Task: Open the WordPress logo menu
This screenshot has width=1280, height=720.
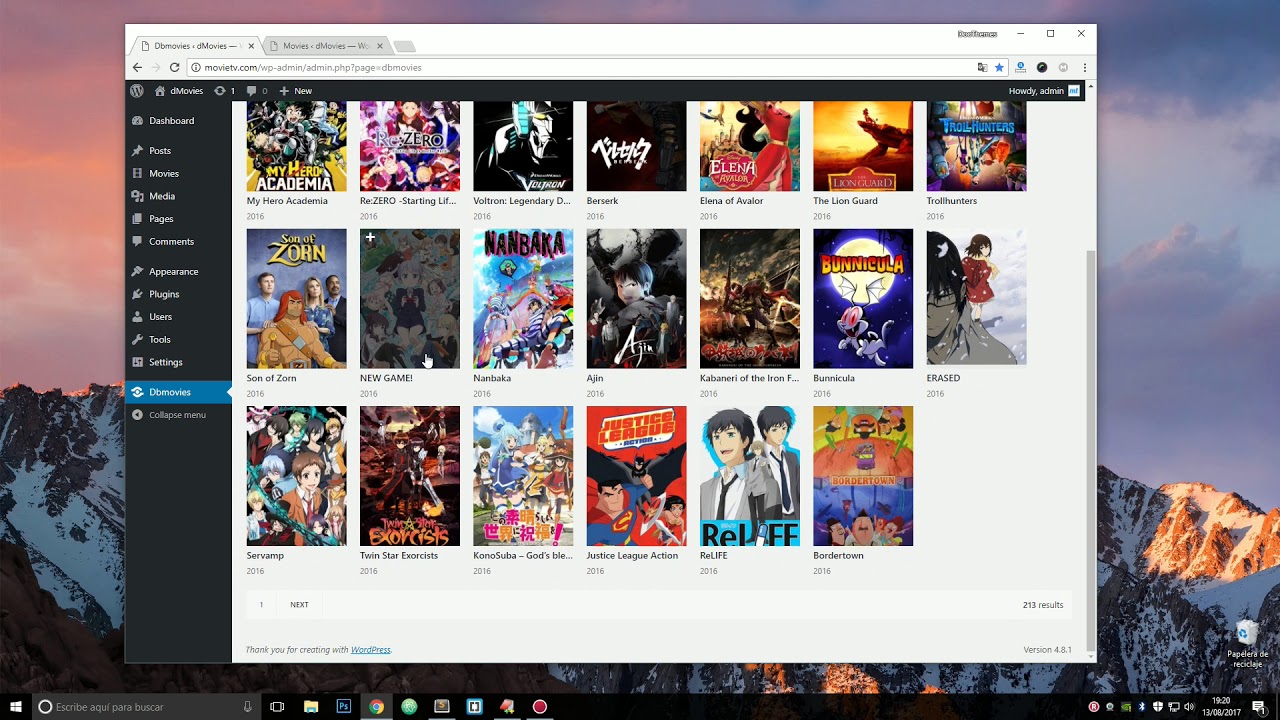Action: click(136, 90)
